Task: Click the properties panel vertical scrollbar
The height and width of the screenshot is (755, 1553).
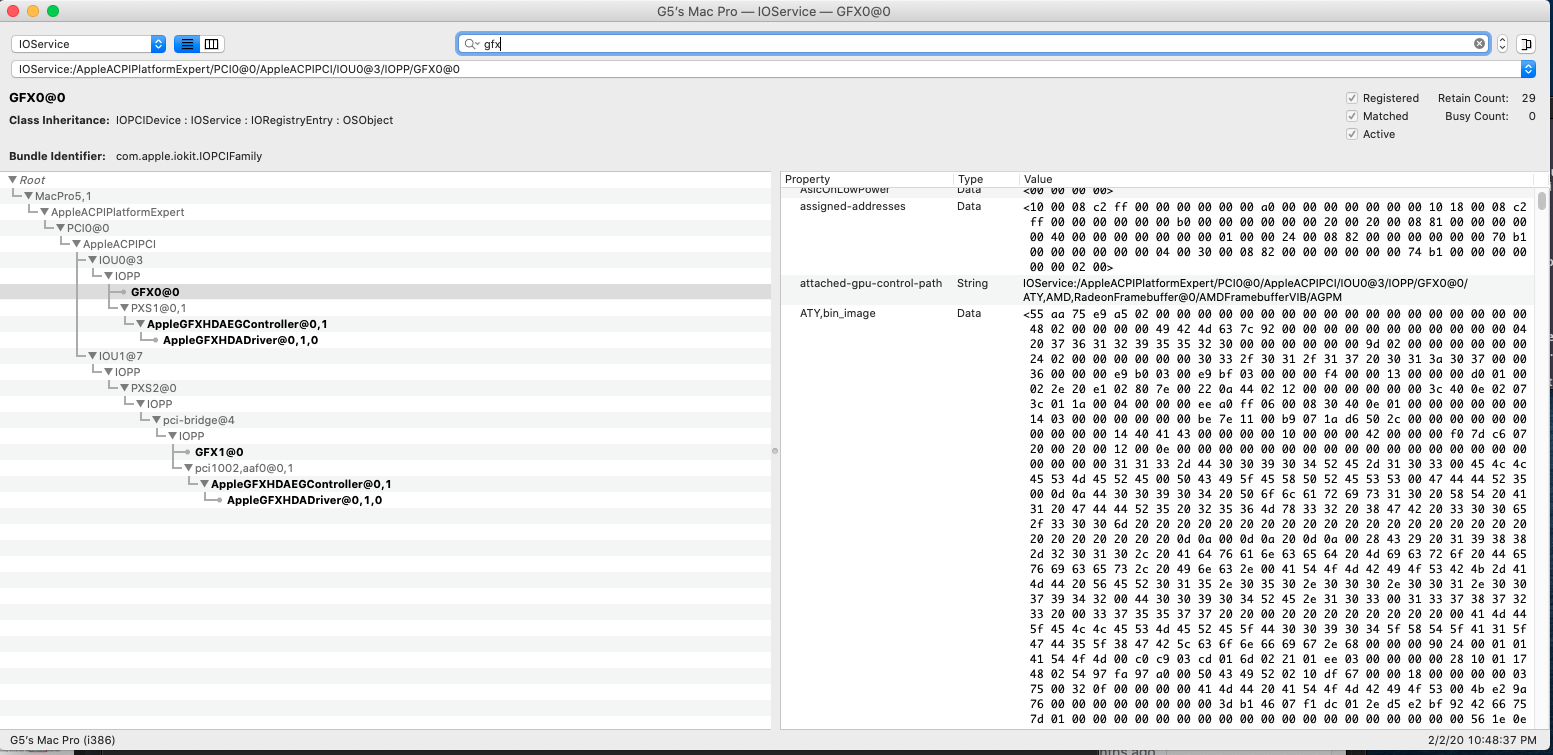Action: pos(1542,201)
